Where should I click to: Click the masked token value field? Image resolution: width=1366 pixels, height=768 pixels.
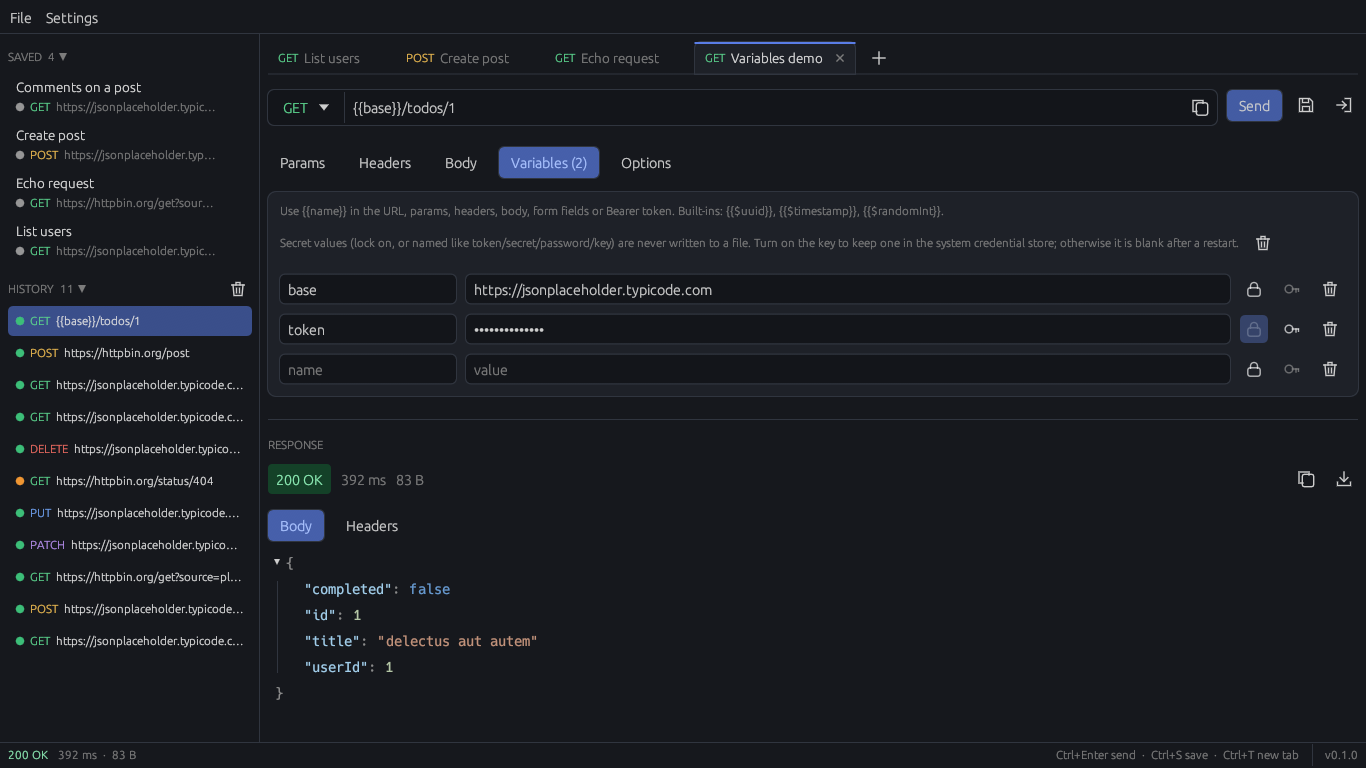point(848,329)
